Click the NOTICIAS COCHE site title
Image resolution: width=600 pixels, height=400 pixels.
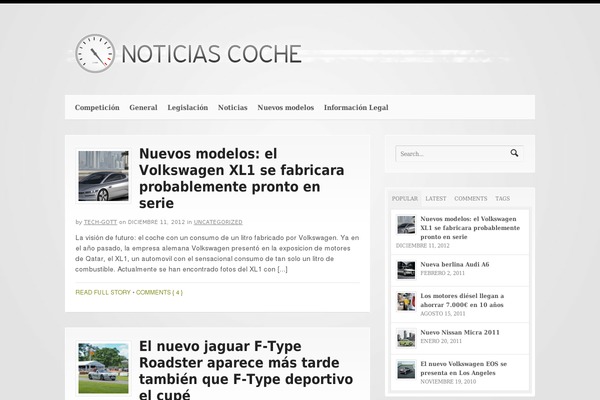coord(212,54)
